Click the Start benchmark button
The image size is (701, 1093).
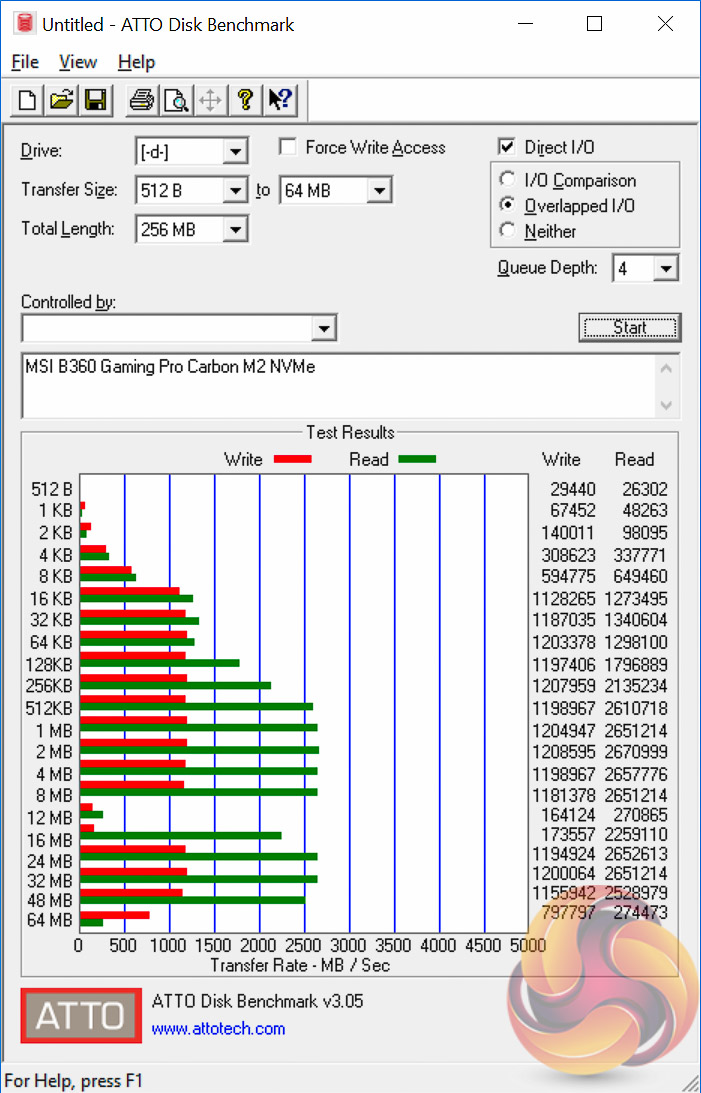coord(630,328)
